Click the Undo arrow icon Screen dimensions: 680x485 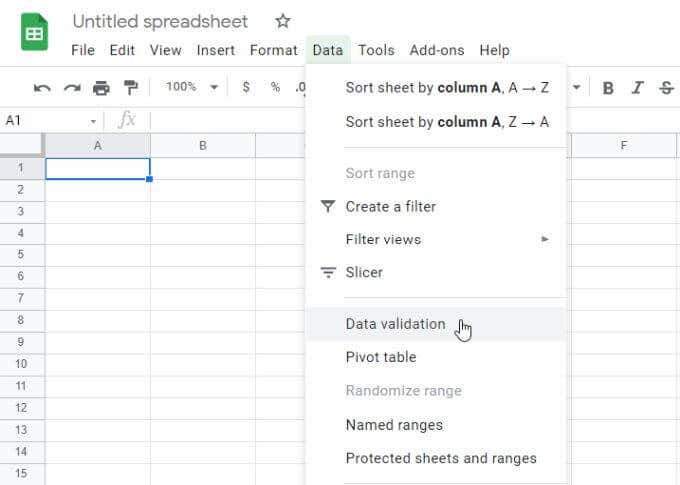(x=42, y=88)
